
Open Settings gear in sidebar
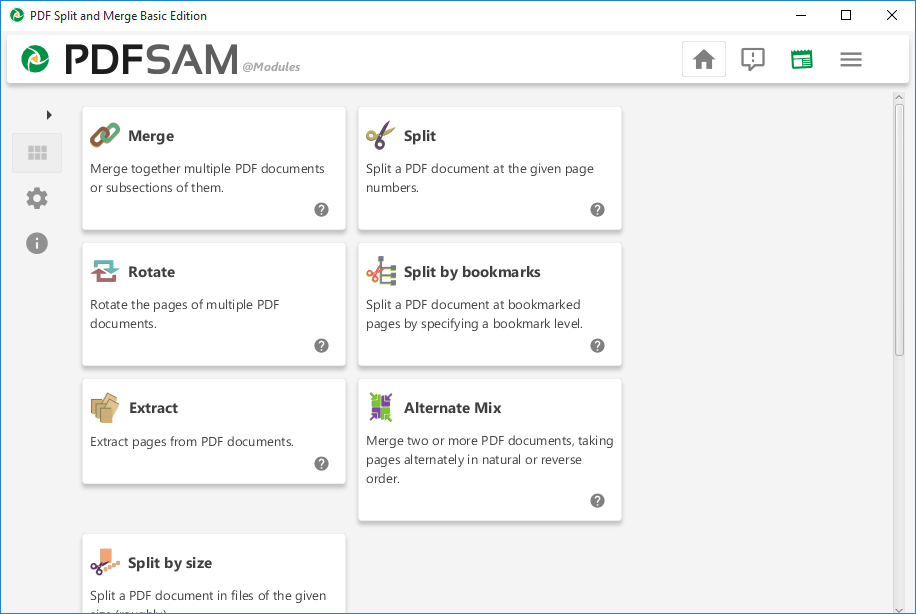click(x=37, y=198)
